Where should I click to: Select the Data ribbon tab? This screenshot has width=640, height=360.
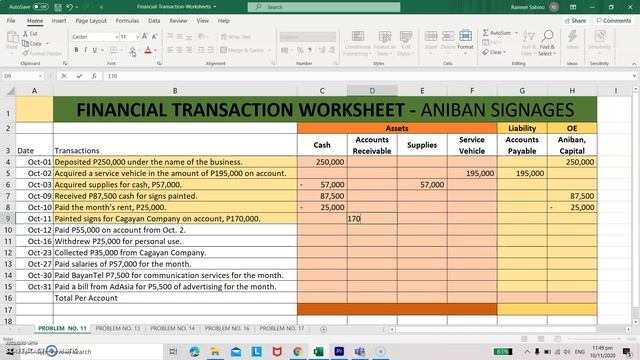click(x=154, y=20)
